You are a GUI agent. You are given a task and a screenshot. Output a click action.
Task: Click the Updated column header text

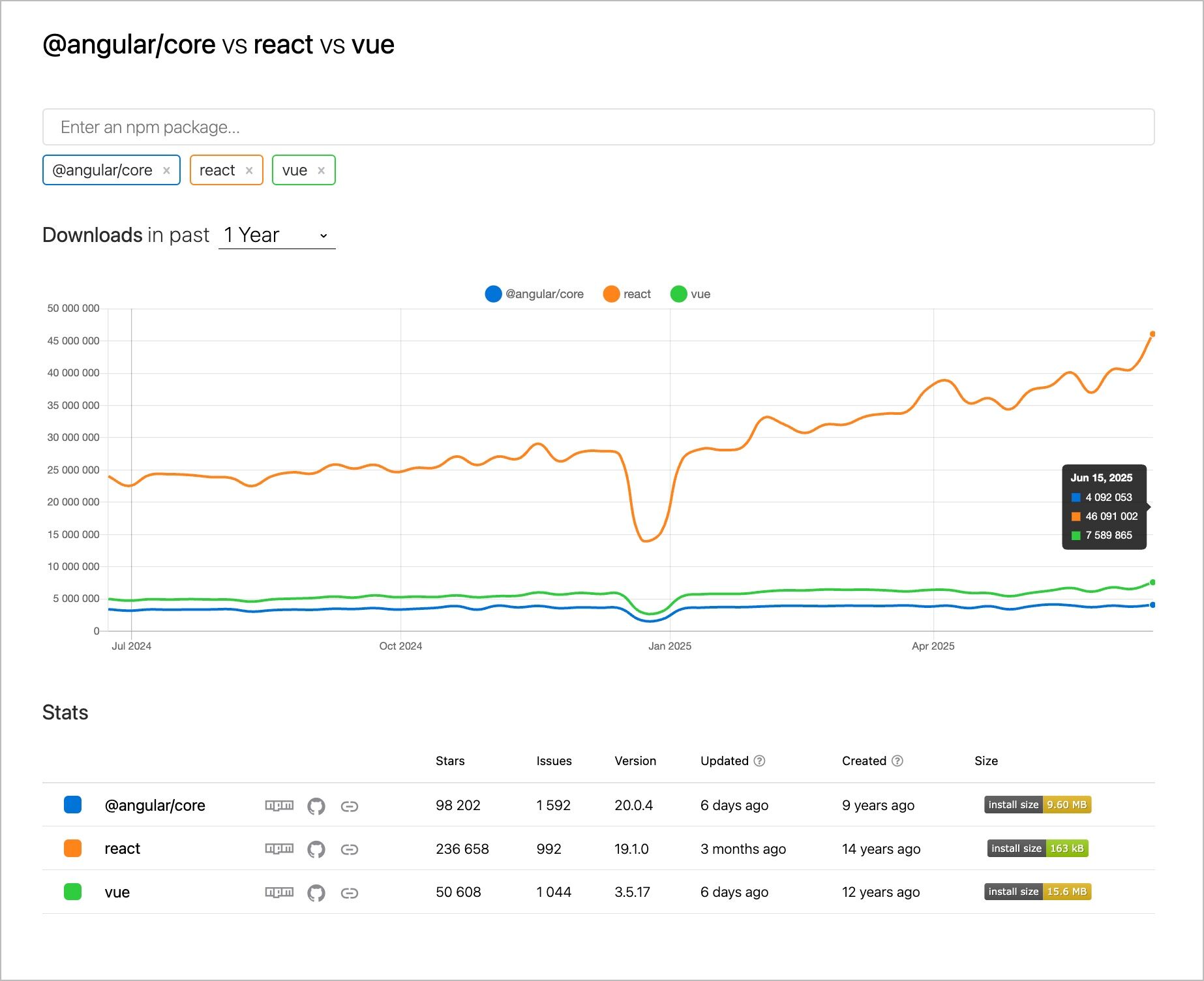(x=725, y=761)
